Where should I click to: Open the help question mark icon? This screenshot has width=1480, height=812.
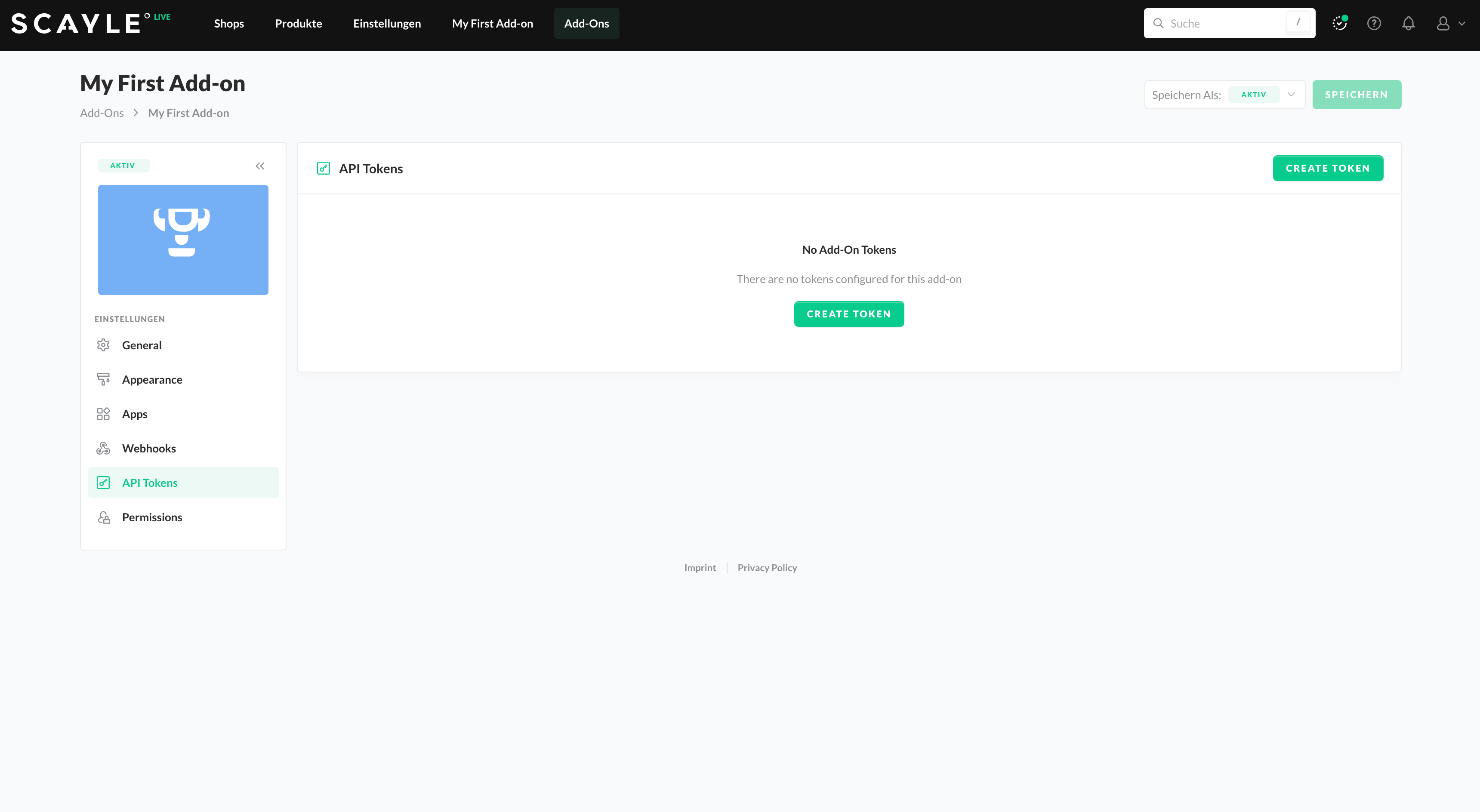click(x=1374, y=24)
